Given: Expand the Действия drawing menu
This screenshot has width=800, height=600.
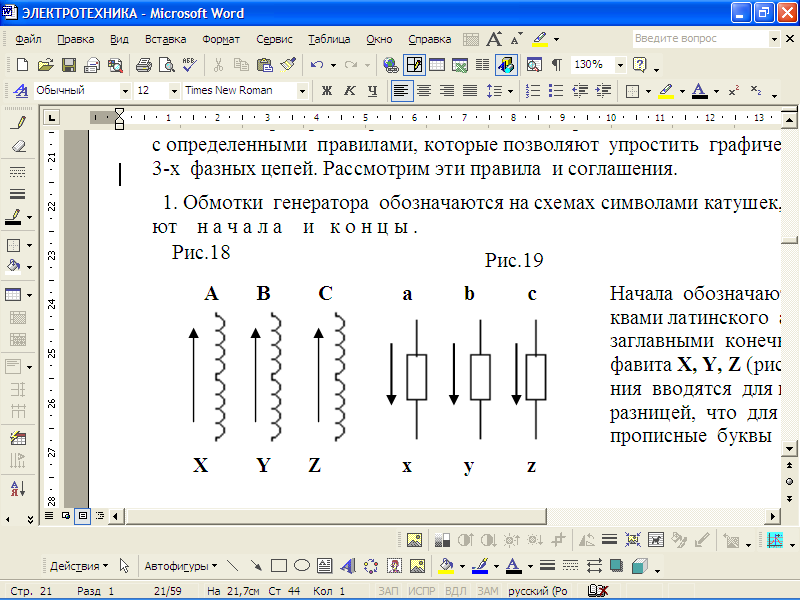Looking at the screenshot, I should (79, 566).
